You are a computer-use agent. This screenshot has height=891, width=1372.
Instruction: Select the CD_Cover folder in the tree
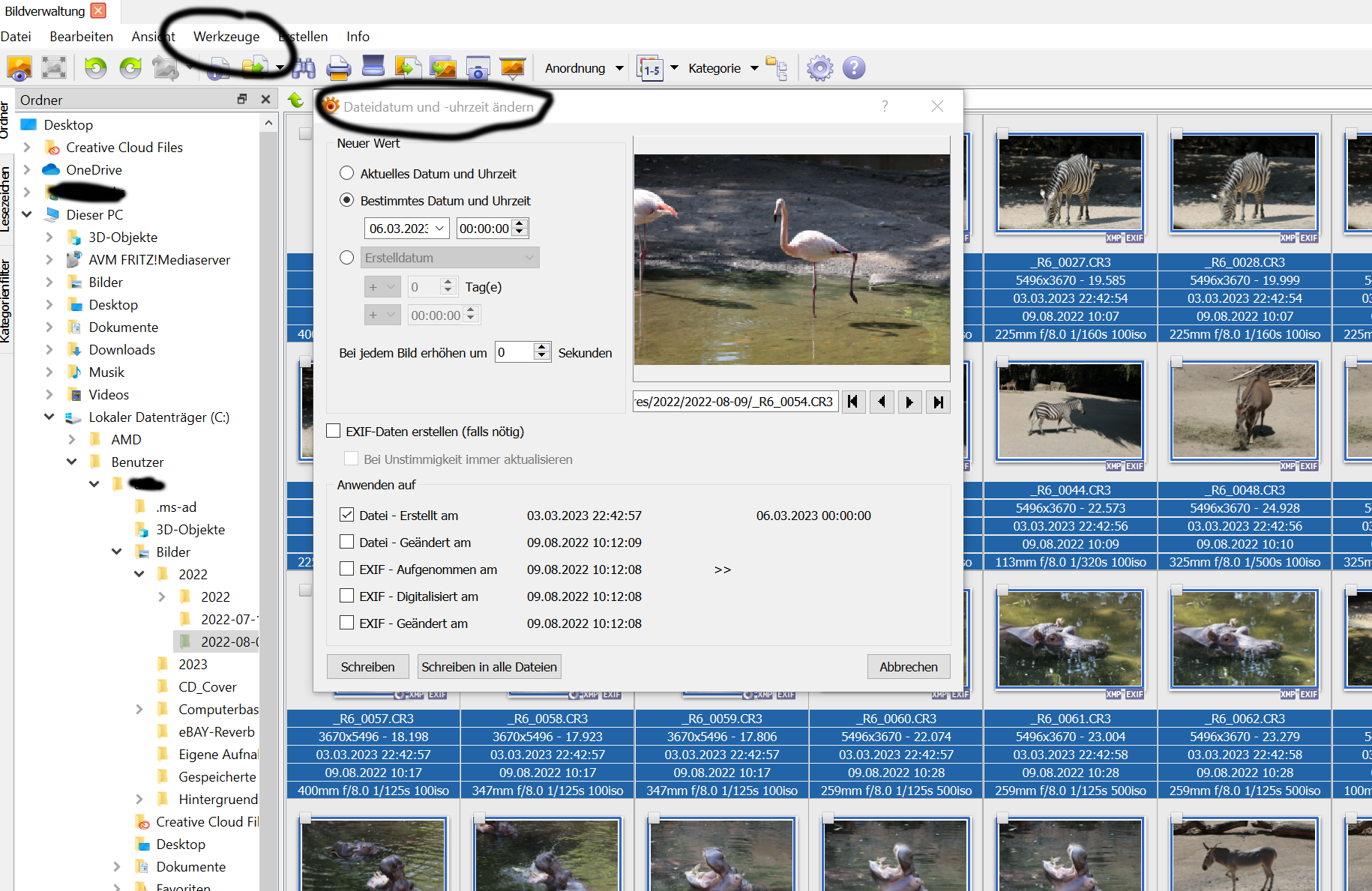point(207,686)
